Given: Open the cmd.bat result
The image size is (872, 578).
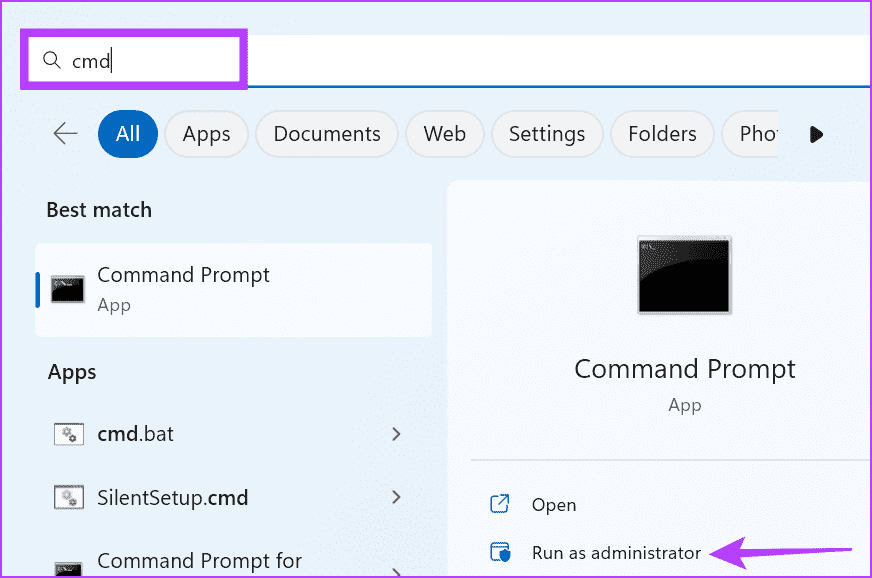Looking at the screenshot, I should (234, 434).
